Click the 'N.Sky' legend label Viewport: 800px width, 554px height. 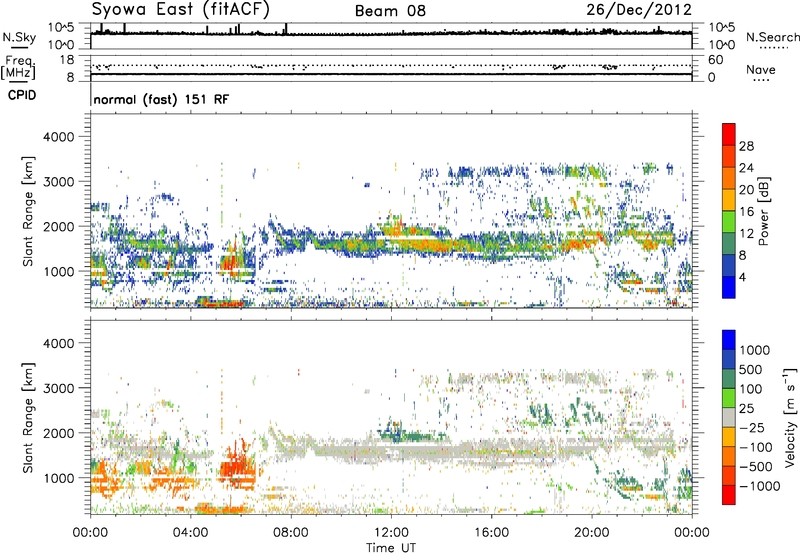[19, 37]
